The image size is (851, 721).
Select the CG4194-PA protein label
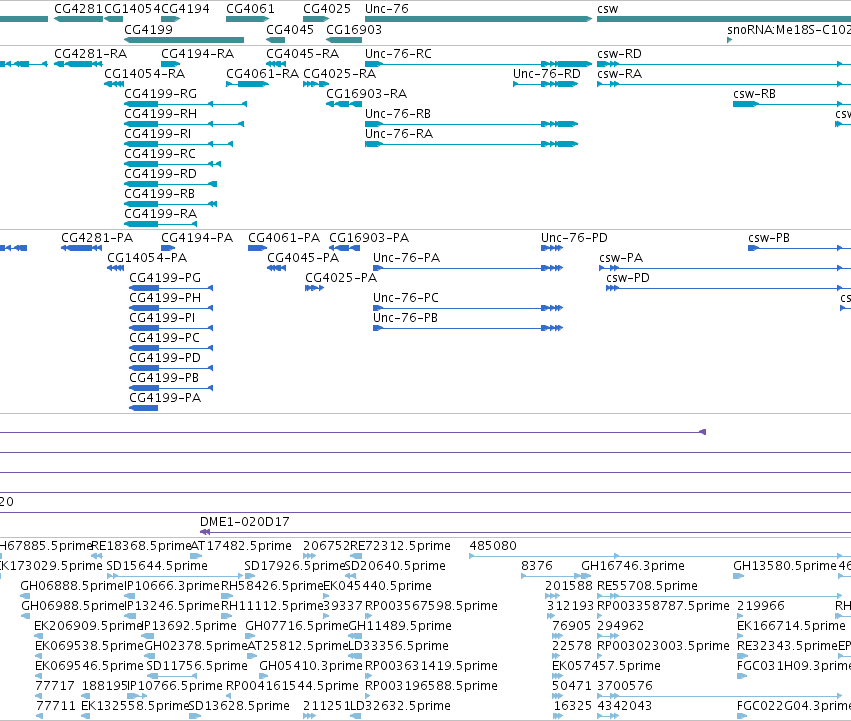point(197,238)
